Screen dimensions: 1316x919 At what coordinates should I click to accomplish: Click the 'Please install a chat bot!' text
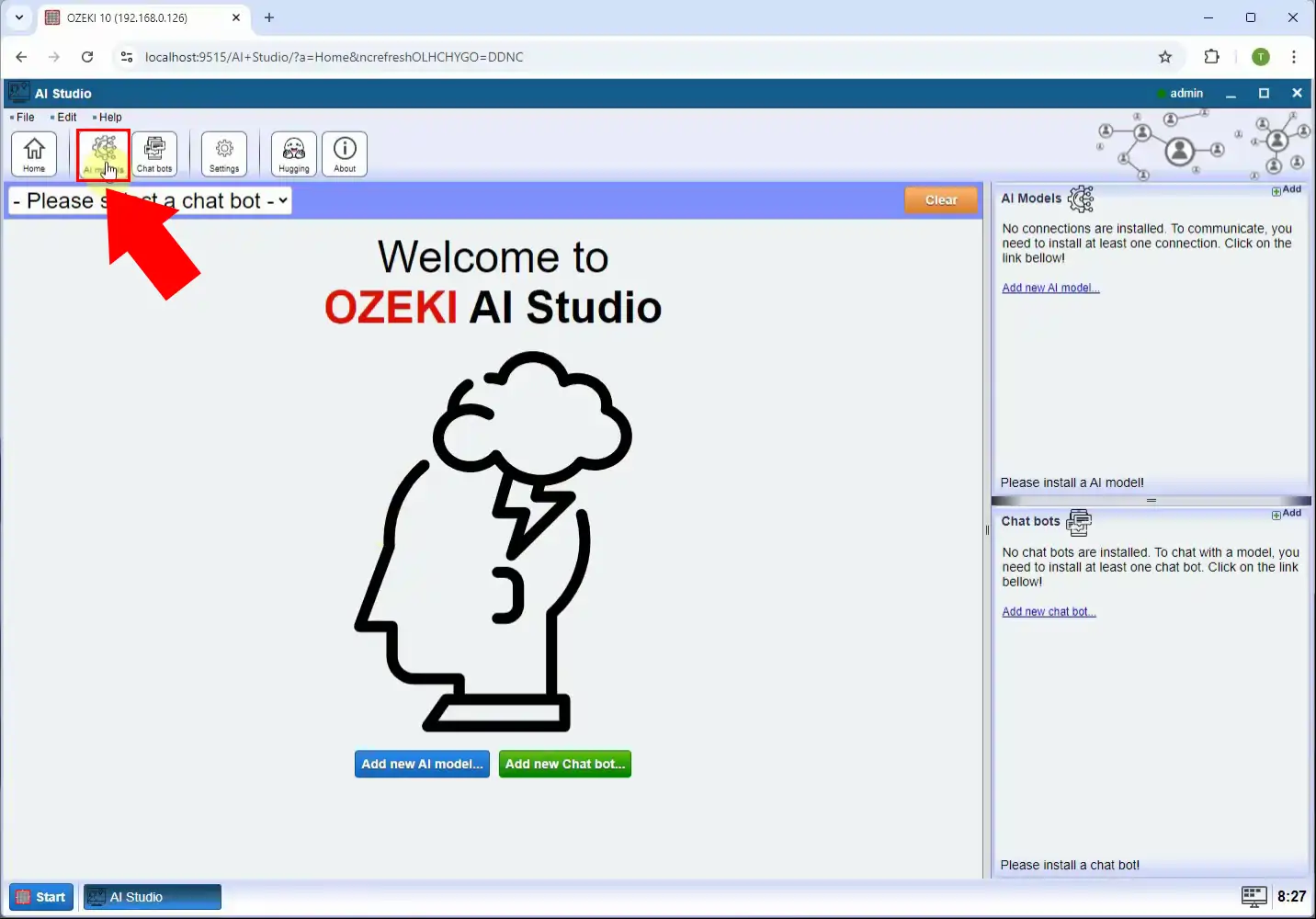point(1070,865)
